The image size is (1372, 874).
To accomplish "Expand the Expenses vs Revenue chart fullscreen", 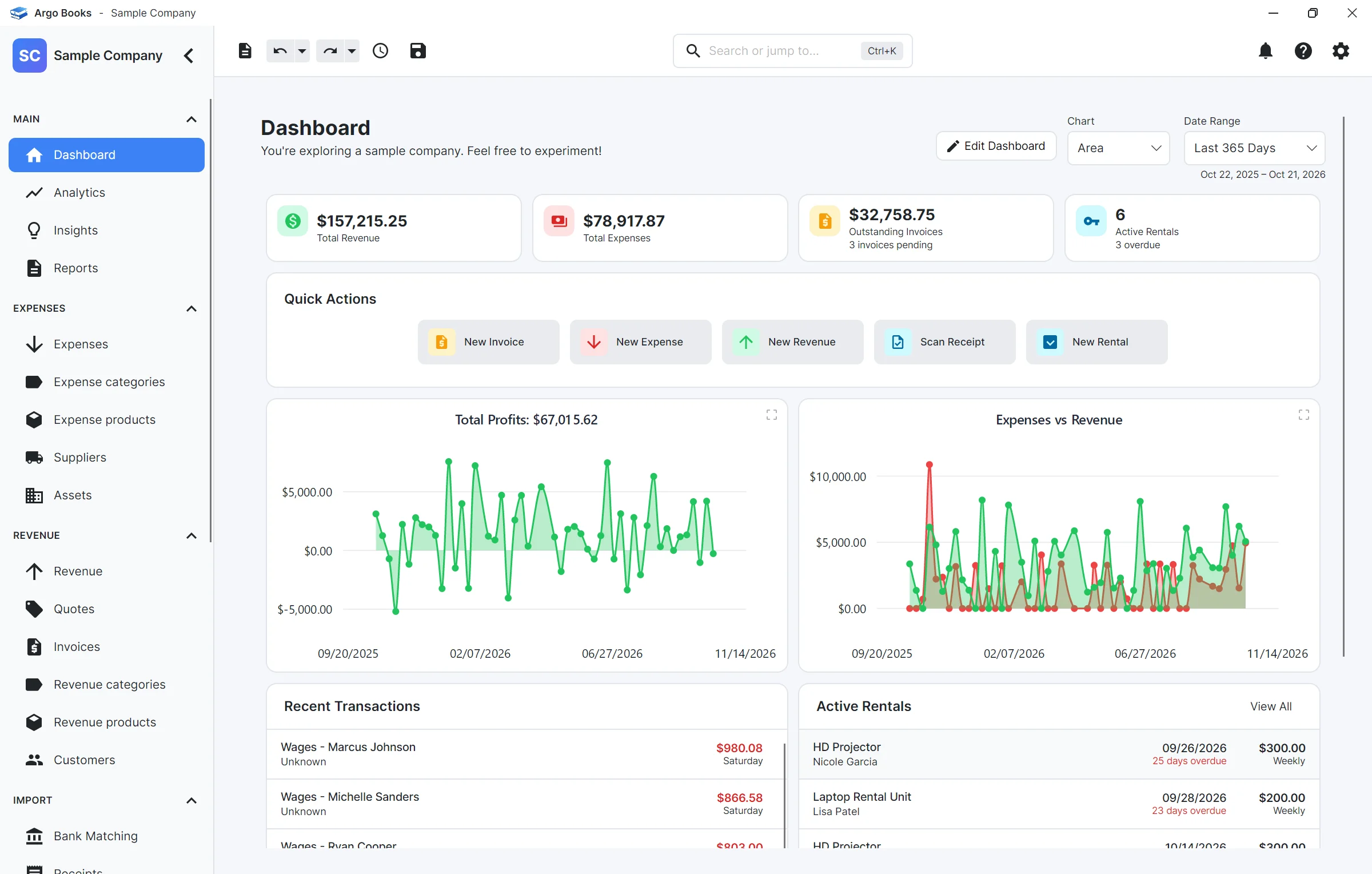I will (x=1304, y=415).
